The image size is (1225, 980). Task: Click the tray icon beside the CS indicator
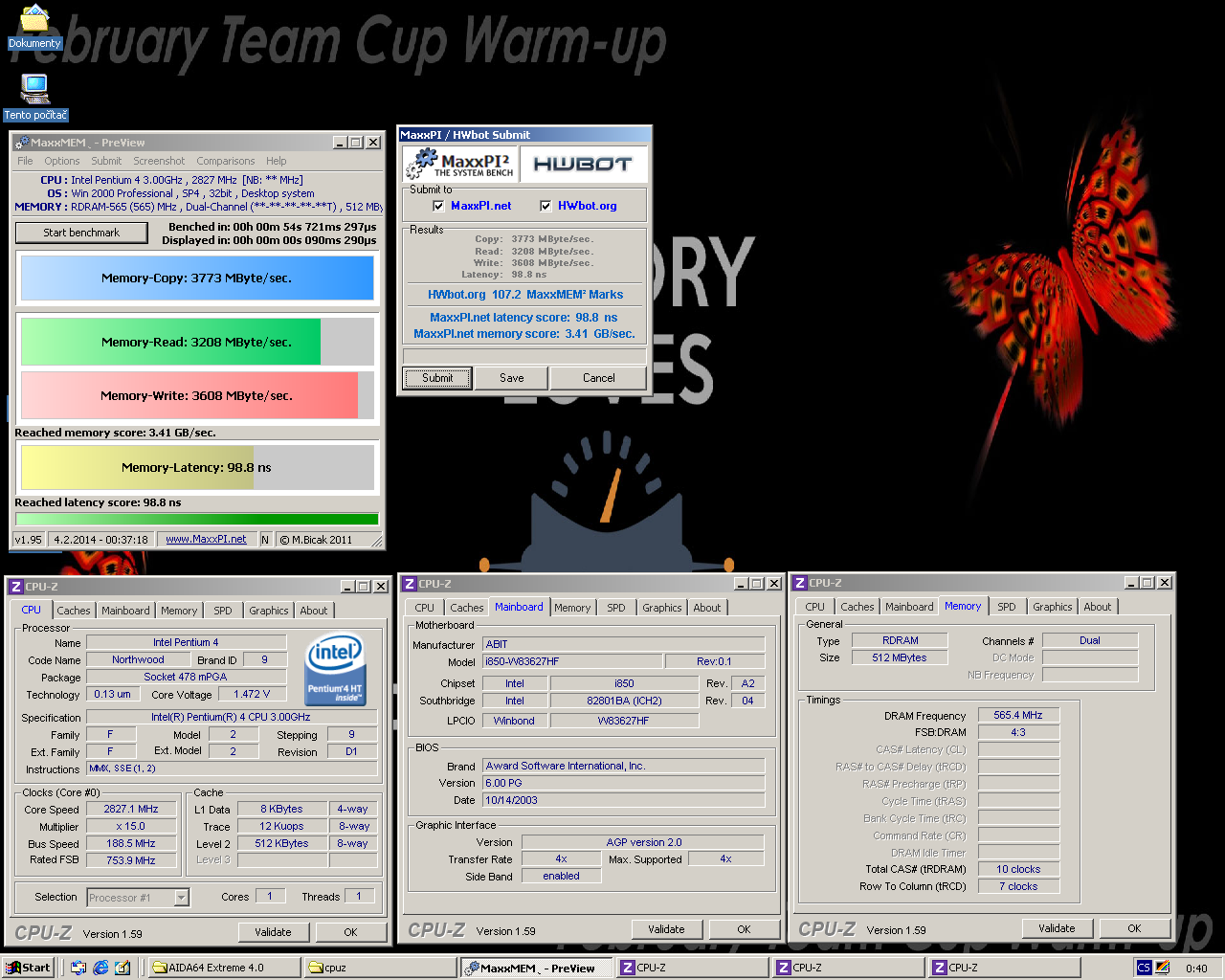click(x=1163, y=968)
